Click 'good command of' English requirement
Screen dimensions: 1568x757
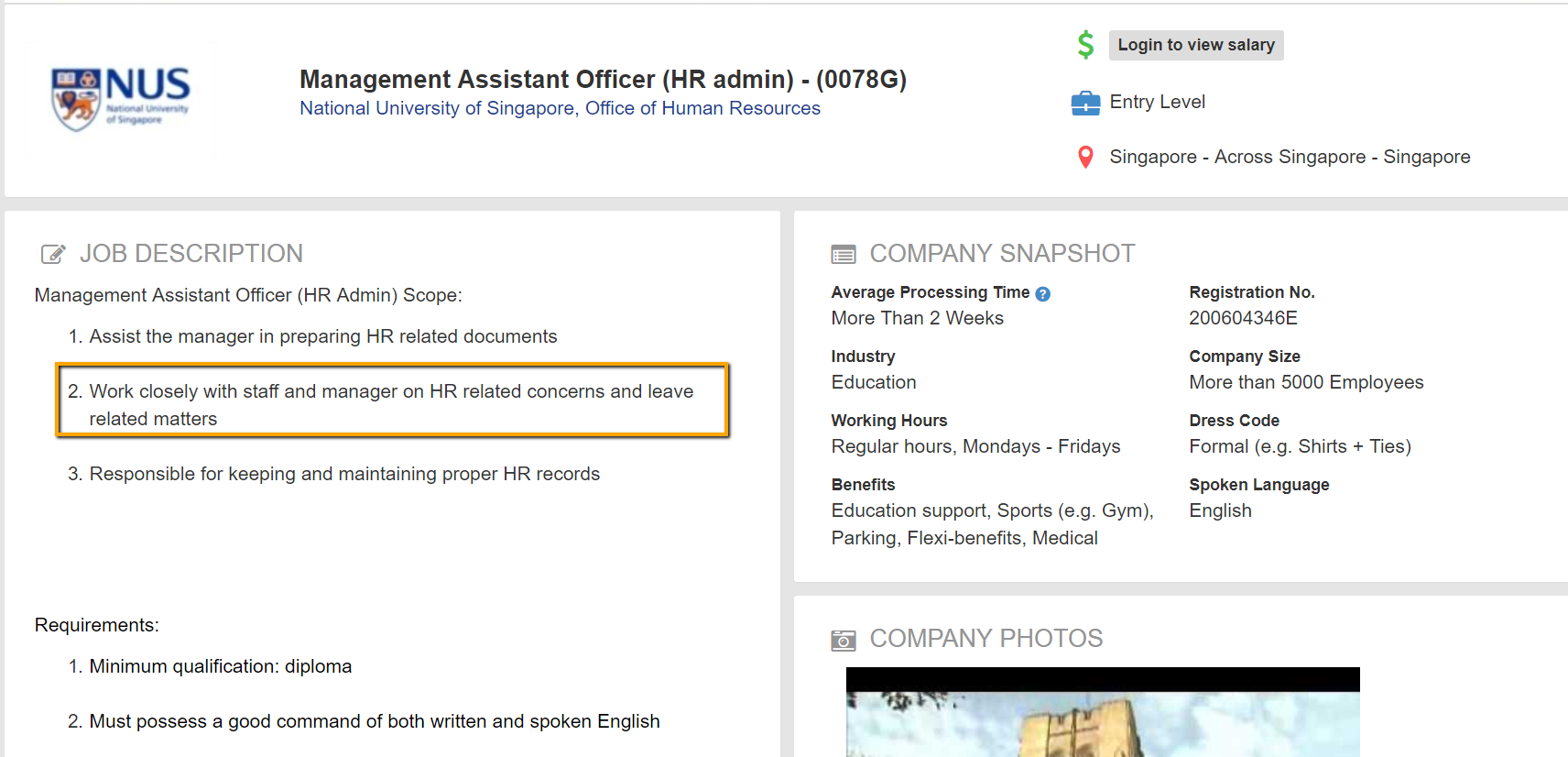pyautogui.click(x=374, y=721)
